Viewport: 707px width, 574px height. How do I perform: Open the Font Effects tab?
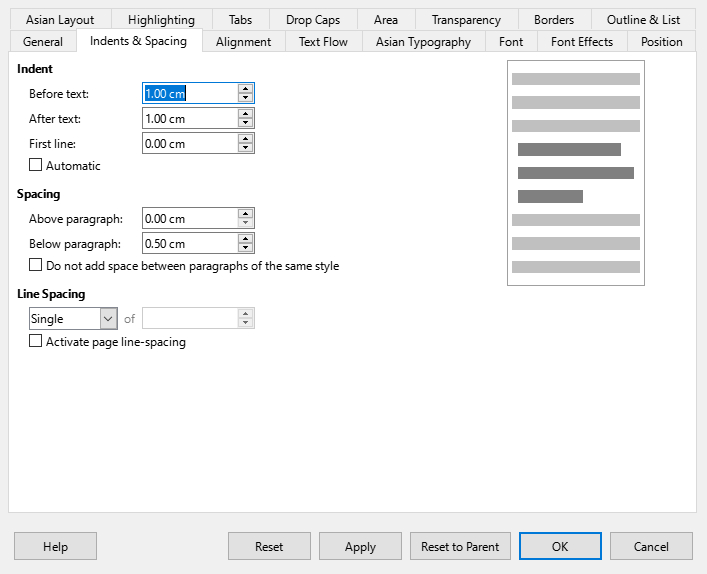pos(582,41)
